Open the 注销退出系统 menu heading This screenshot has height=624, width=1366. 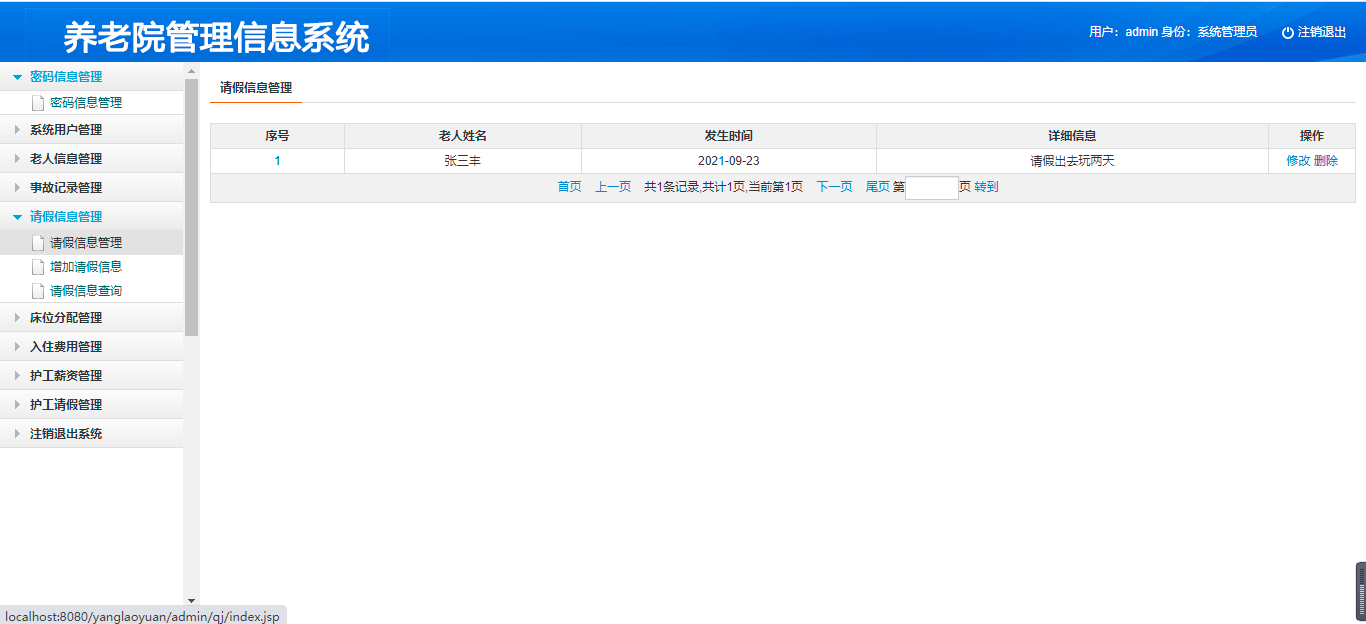(x=66, y=434)
